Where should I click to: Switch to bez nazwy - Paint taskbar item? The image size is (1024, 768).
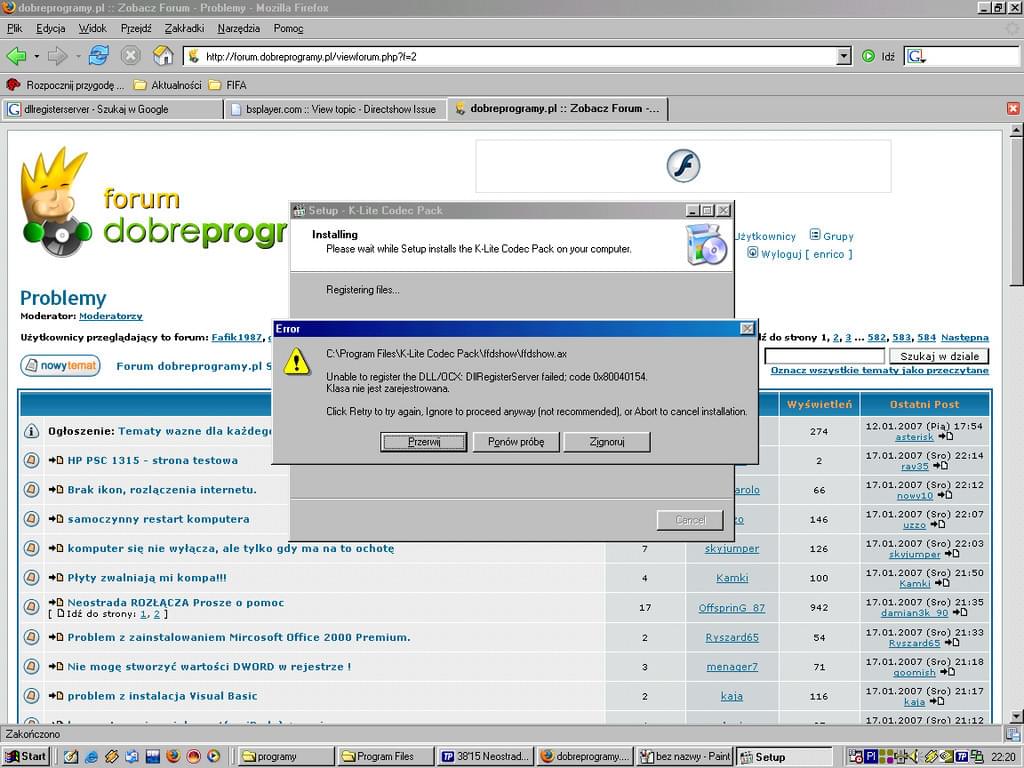[x=684, y=756]
